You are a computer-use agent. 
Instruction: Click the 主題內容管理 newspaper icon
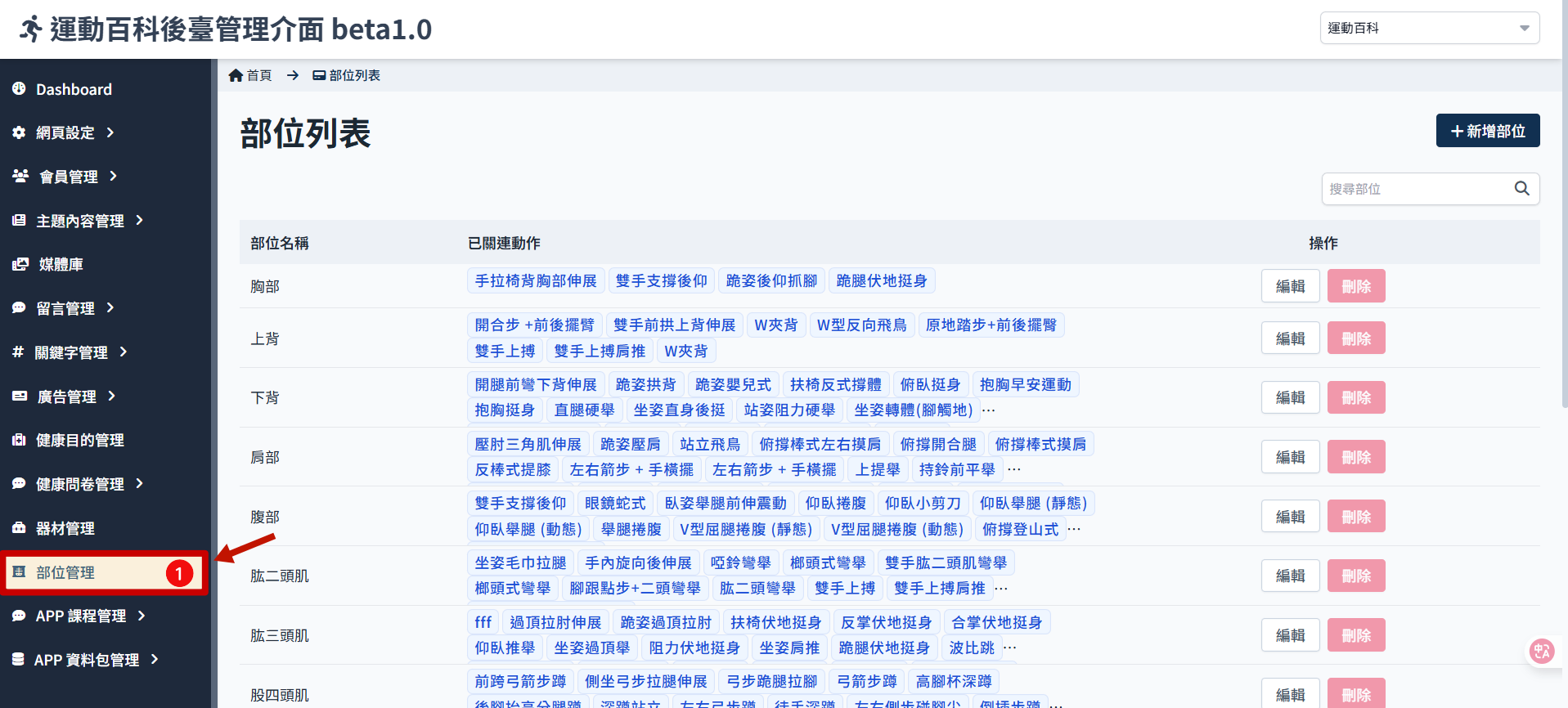coord(19,220)
